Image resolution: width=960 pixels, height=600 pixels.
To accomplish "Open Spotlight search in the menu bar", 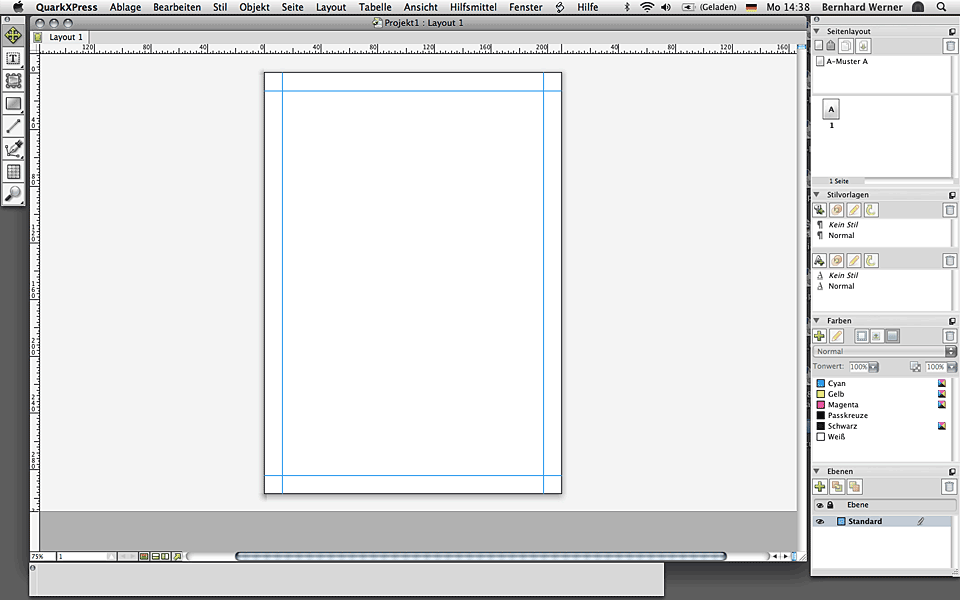I will pos(942,7).
